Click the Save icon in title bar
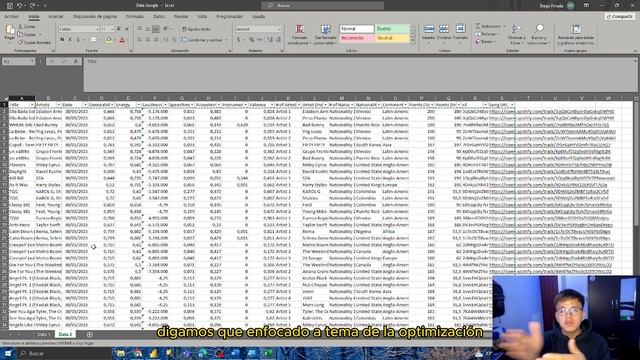Viewport: 640px width, 360px height. pos(9,6)
